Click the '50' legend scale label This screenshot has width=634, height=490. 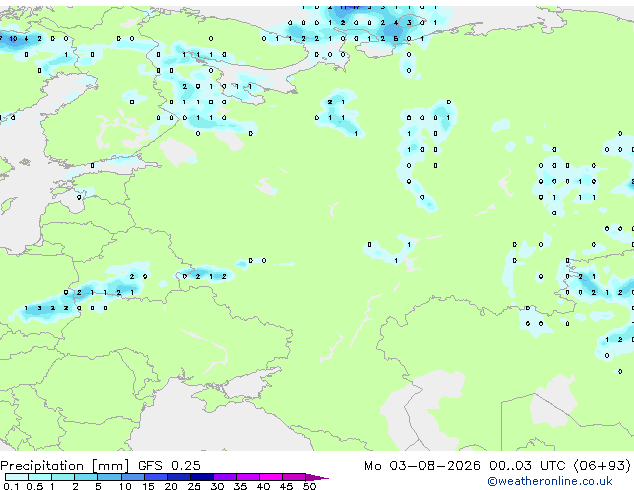pyautogui.click(x=309, y=486)
